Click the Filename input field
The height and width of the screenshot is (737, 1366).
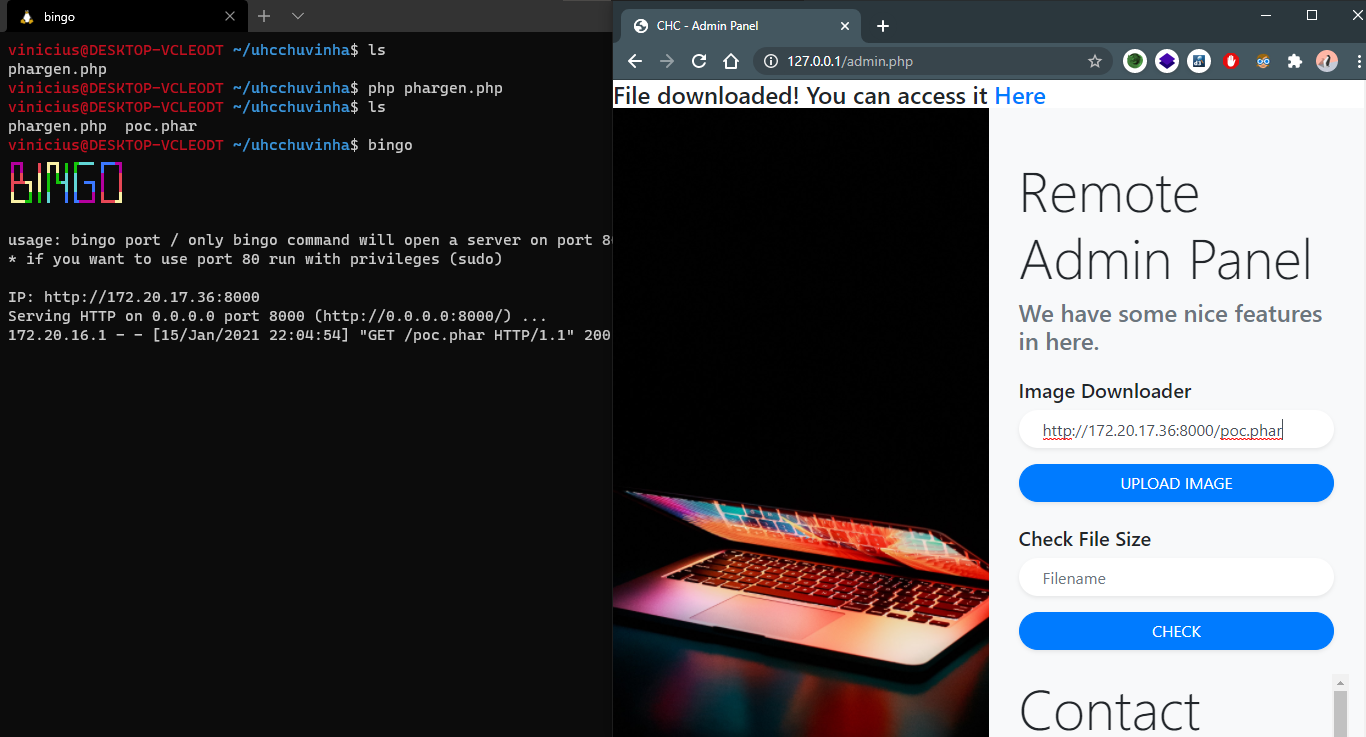tap(1176, 578)
